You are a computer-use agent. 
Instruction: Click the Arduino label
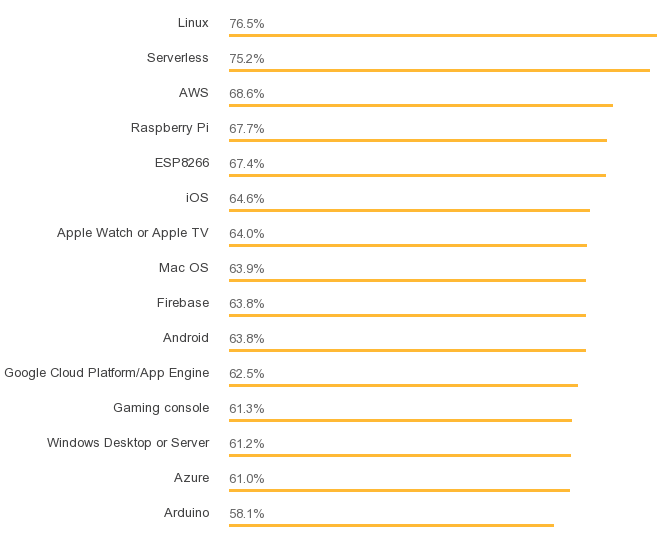coord(187,513)
